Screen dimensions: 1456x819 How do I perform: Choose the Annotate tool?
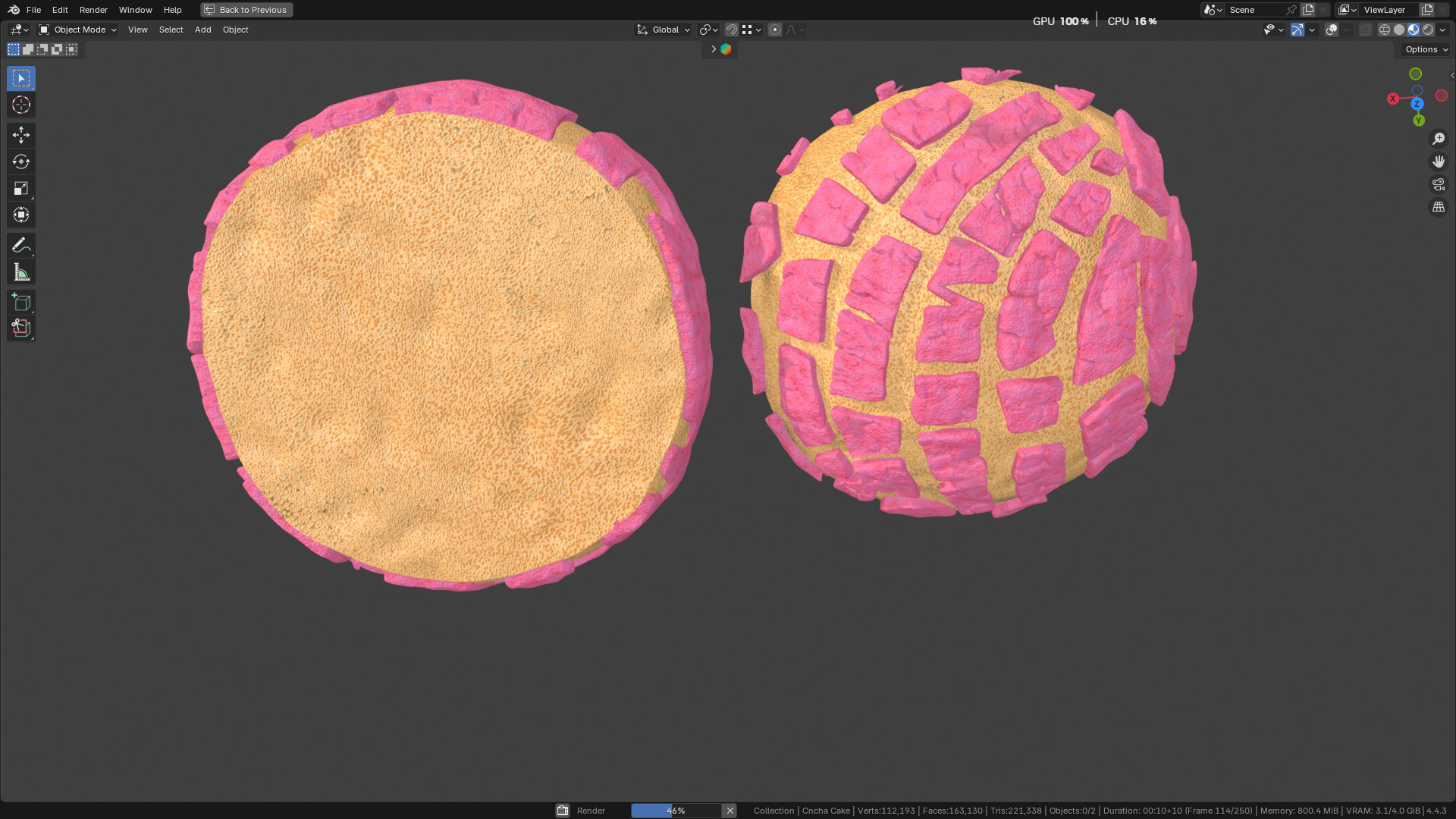[21, 246]
